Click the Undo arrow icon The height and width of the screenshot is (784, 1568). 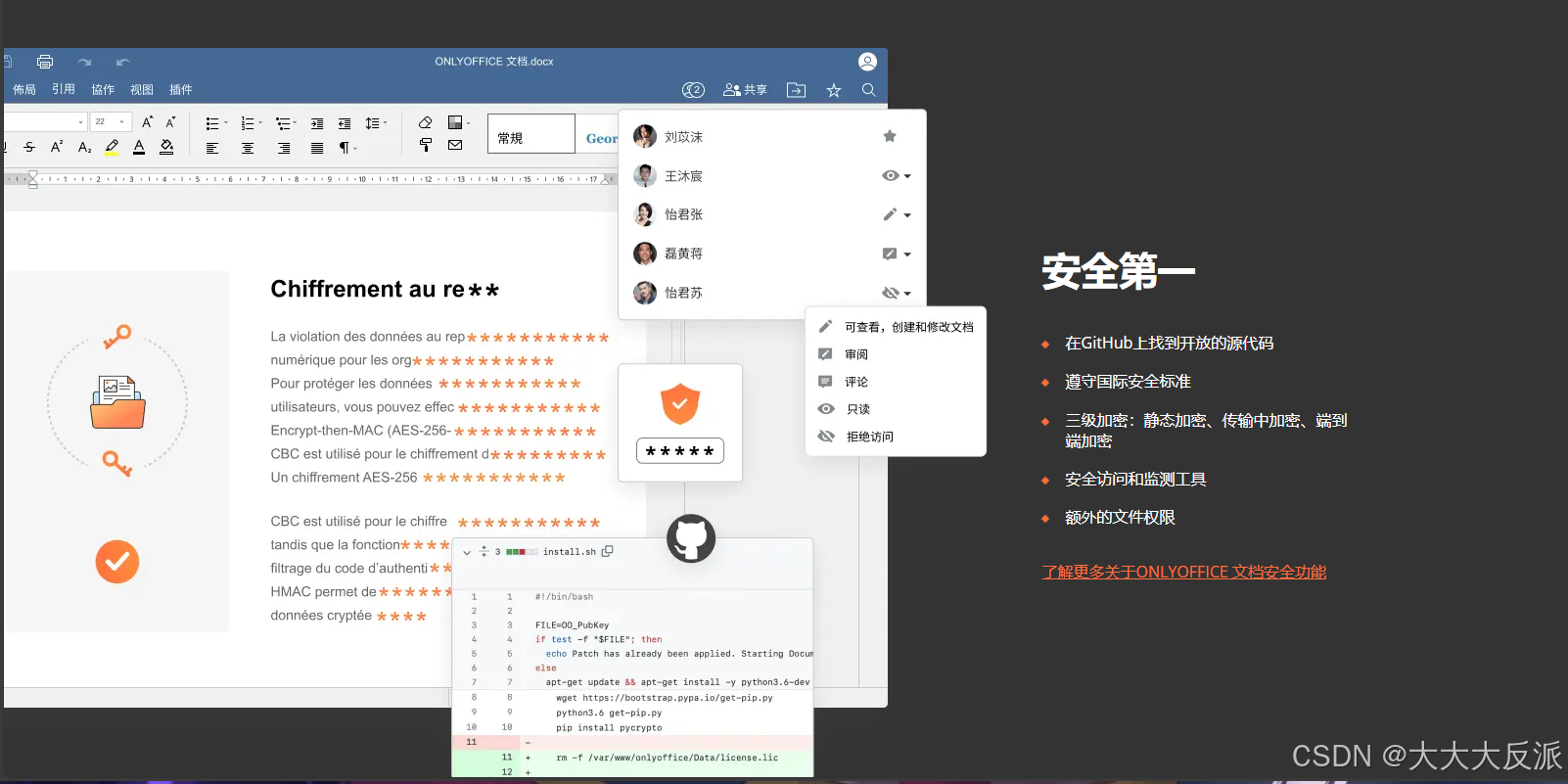pos(122,62)
